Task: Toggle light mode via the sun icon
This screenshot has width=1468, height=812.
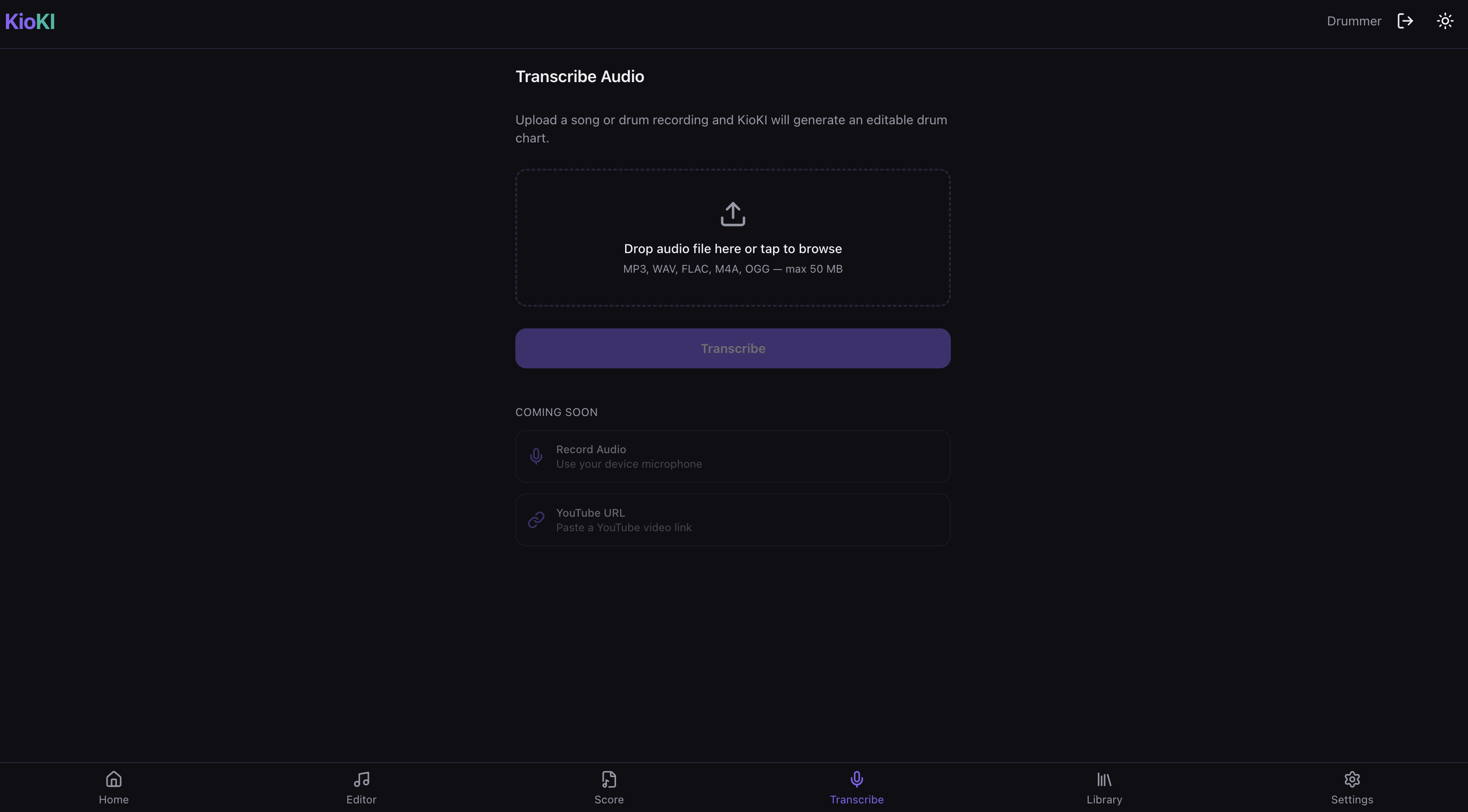Action: tap(1445, 21)
